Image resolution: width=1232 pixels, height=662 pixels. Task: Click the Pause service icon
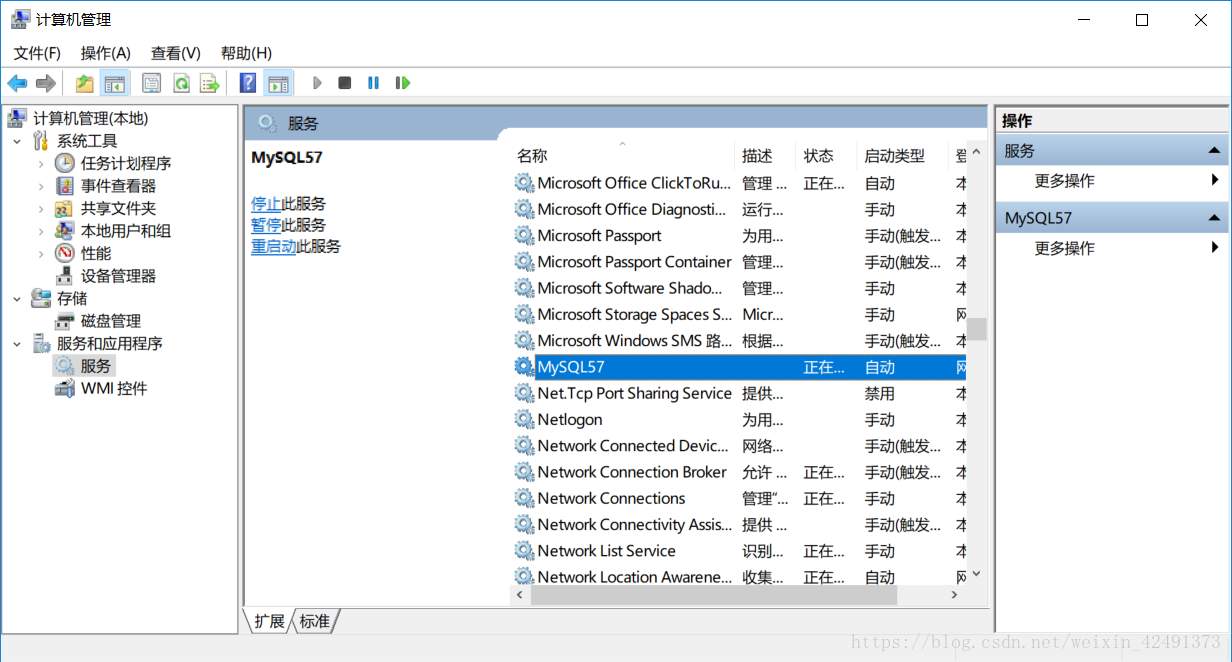373,83
